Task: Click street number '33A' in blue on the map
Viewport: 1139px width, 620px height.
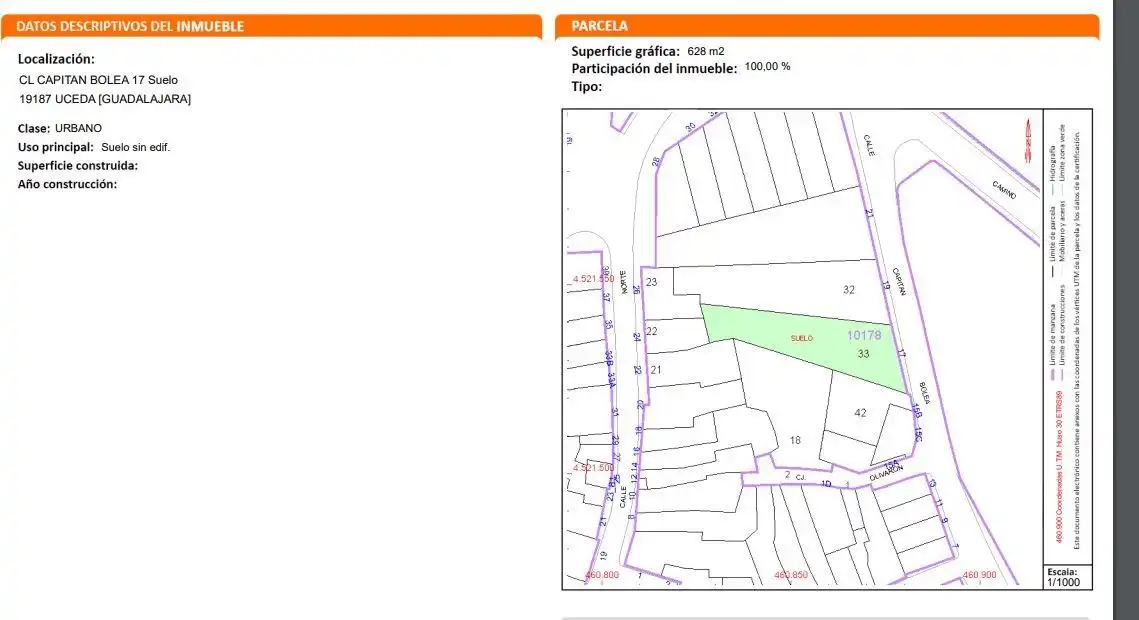Action: click(x=612, y=380)
